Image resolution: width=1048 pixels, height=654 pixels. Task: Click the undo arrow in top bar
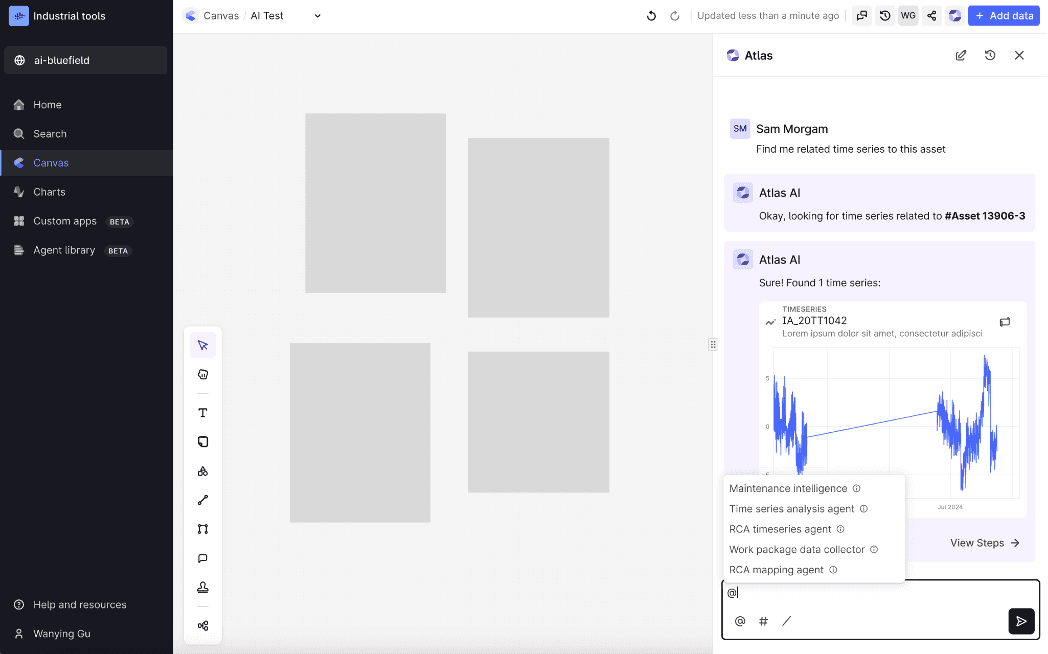tap(652, 16)
